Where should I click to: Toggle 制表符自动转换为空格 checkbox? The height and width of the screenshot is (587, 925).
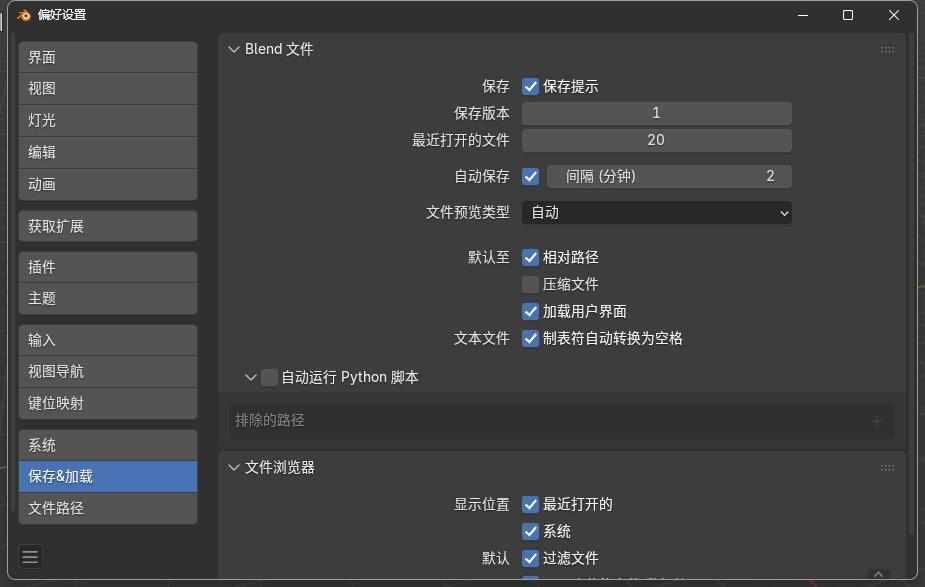(530, 339)
